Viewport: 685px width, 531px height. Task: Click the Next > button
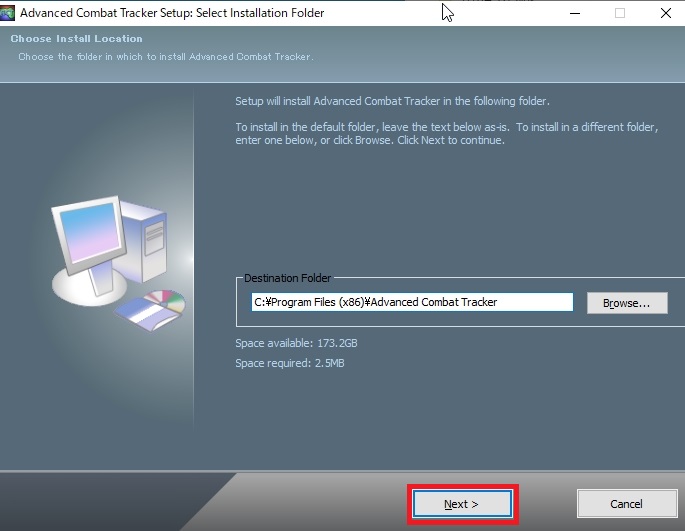[462, 504]
